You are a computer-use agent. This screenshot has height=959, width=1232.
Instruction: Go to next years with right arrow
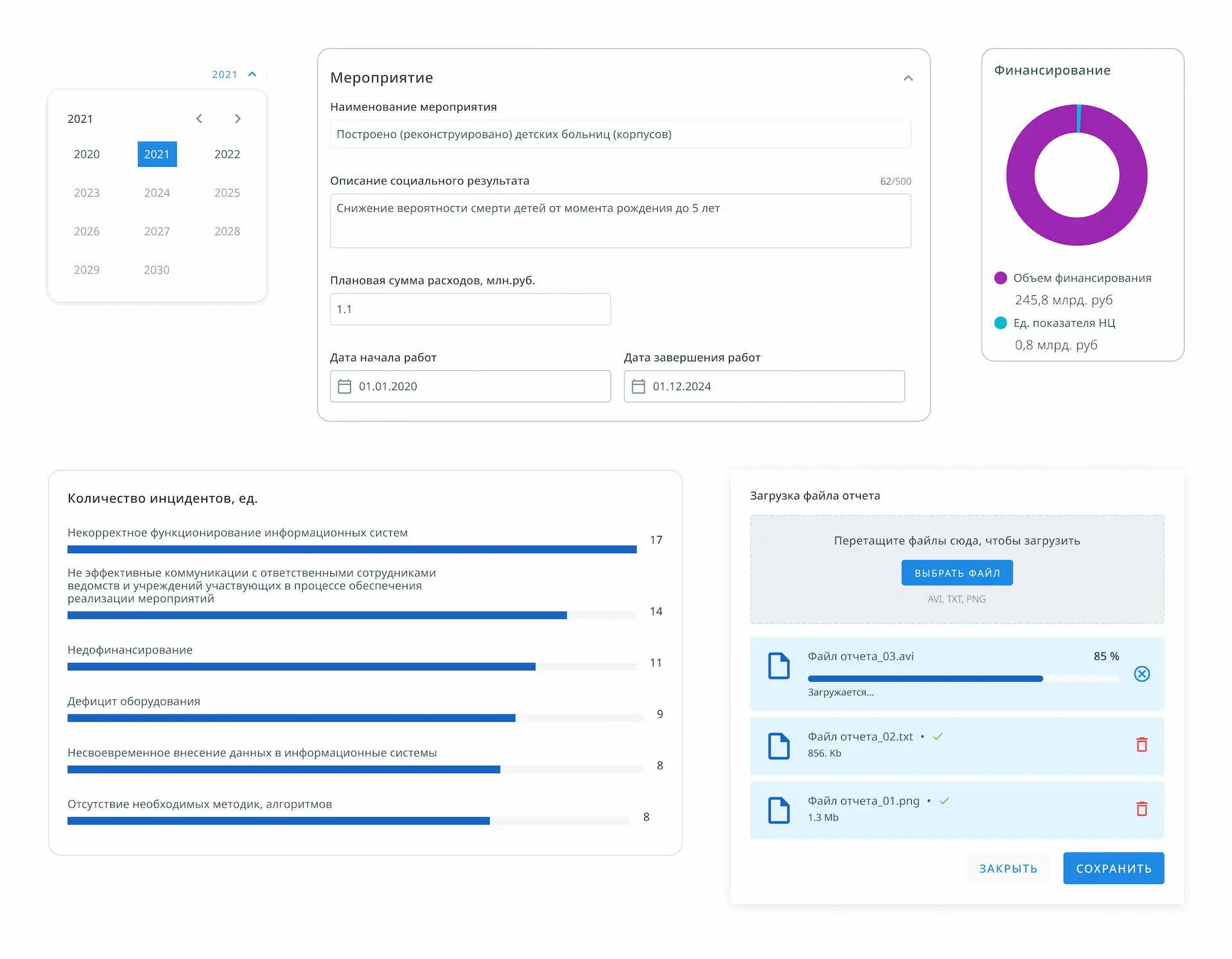(237, 119)
